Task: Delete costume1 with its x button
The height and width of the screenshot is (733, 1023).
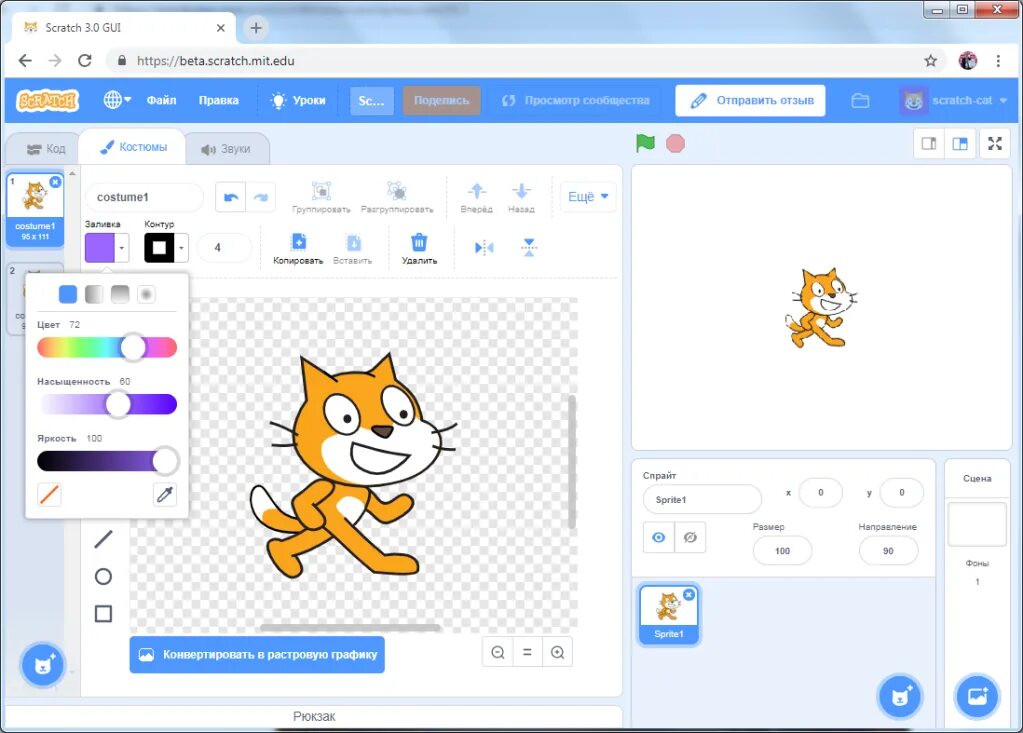Action: (x=55, y=182)
